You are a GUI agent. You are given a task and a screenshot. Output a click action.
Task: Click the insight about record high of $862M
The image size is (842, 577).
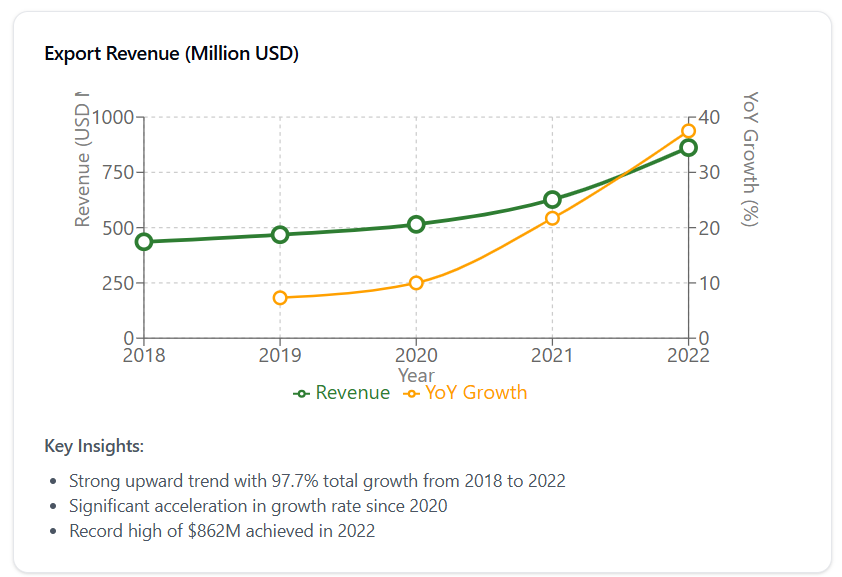pyautogui.click(x=222, y=531)
